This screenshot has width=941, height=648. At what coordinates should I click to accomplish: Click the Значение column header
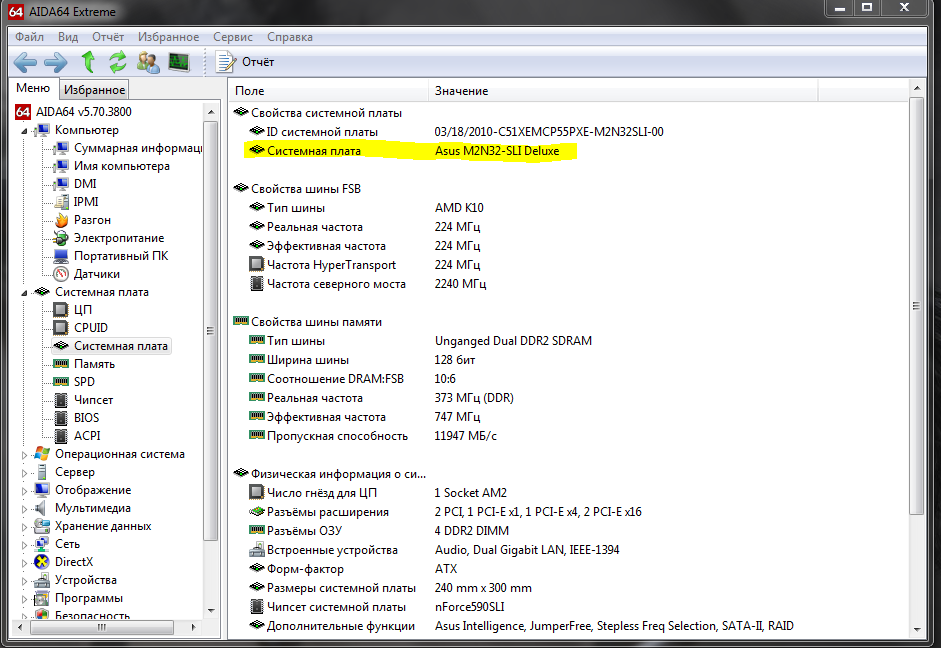pyautogui.click(x=461, y=91)
